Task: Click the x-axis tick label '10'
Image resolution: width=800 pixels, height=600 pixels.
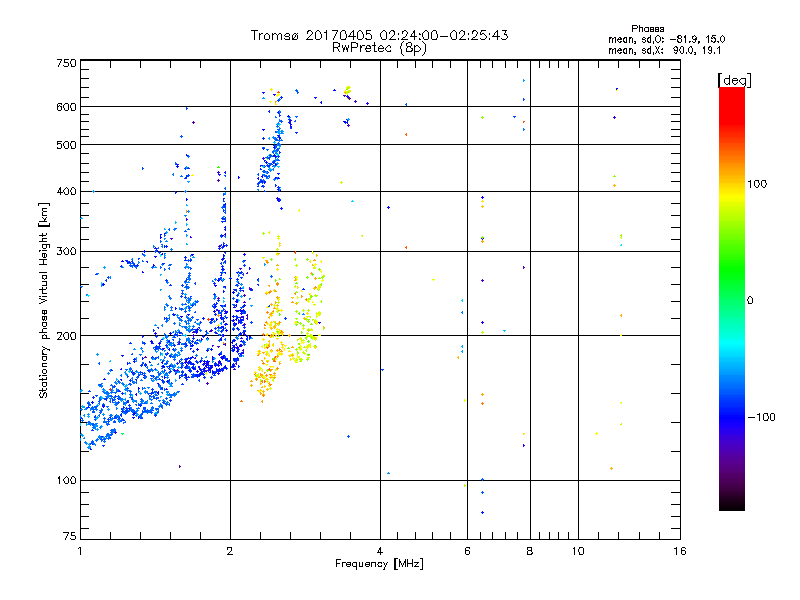Action: [x=578, y=551]
